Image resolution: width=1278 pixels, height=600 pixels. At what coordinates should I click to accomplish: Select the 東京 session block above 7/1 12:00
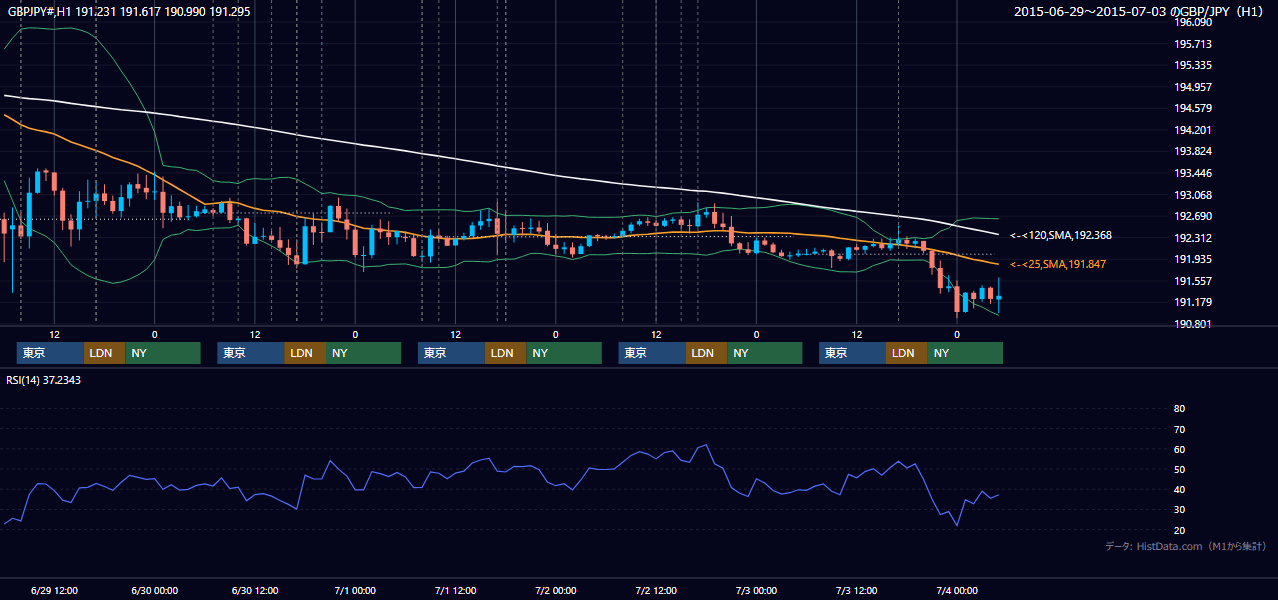pos(452,353)
